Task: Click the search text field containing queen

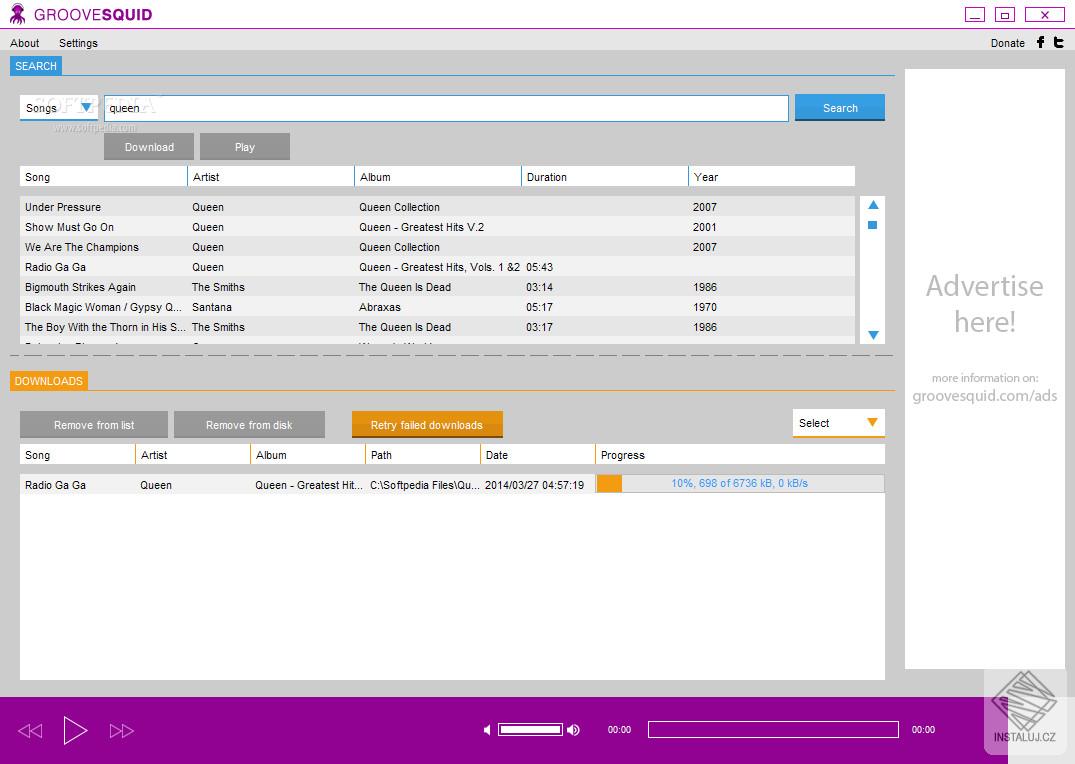Action: 446,108
